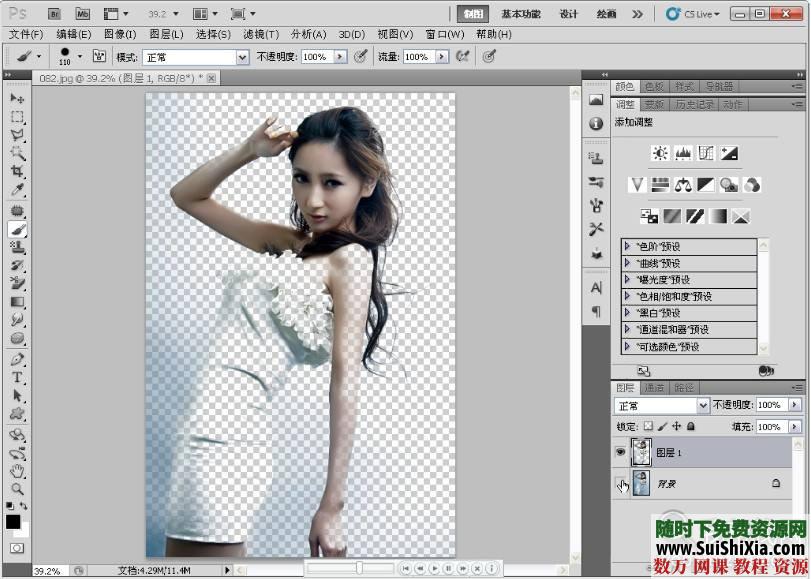Toggle visibility of the 背景 layer
The height and width of the screenshot is (579, 811).
620,484
